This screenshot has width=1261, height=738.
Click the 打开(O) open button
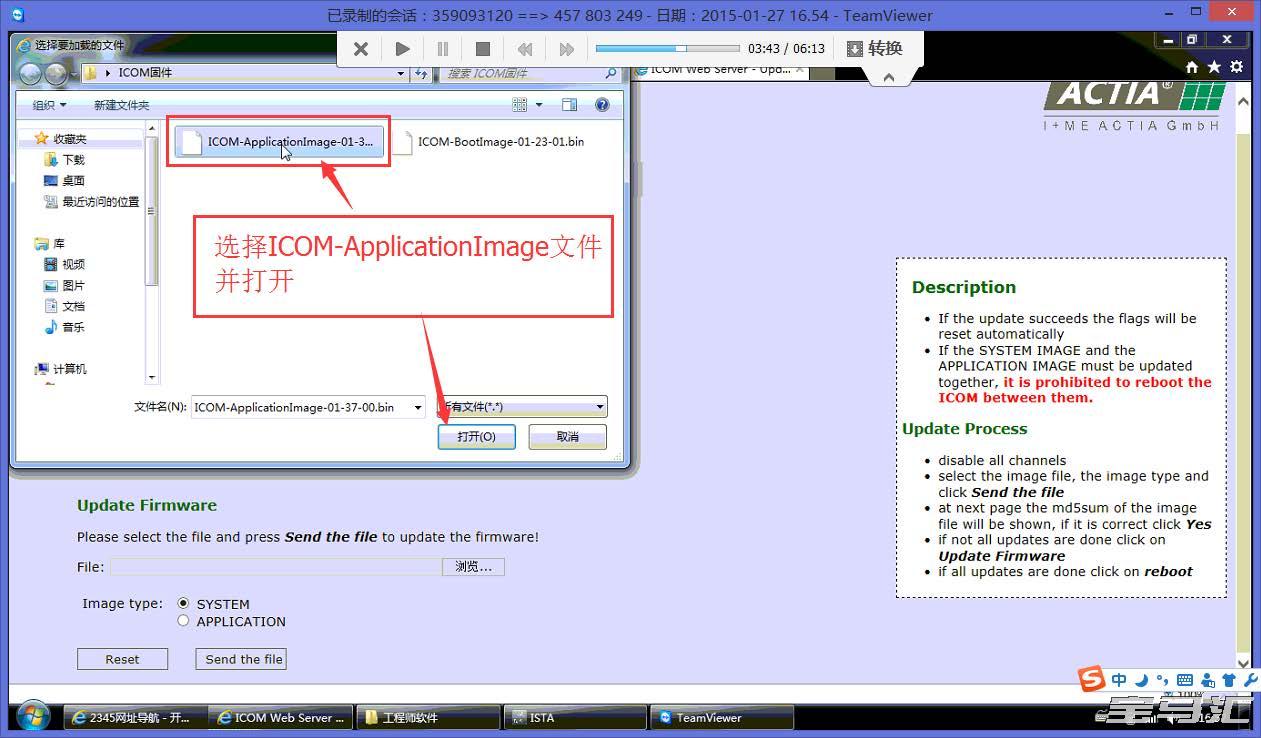click(x=476, y=437)
